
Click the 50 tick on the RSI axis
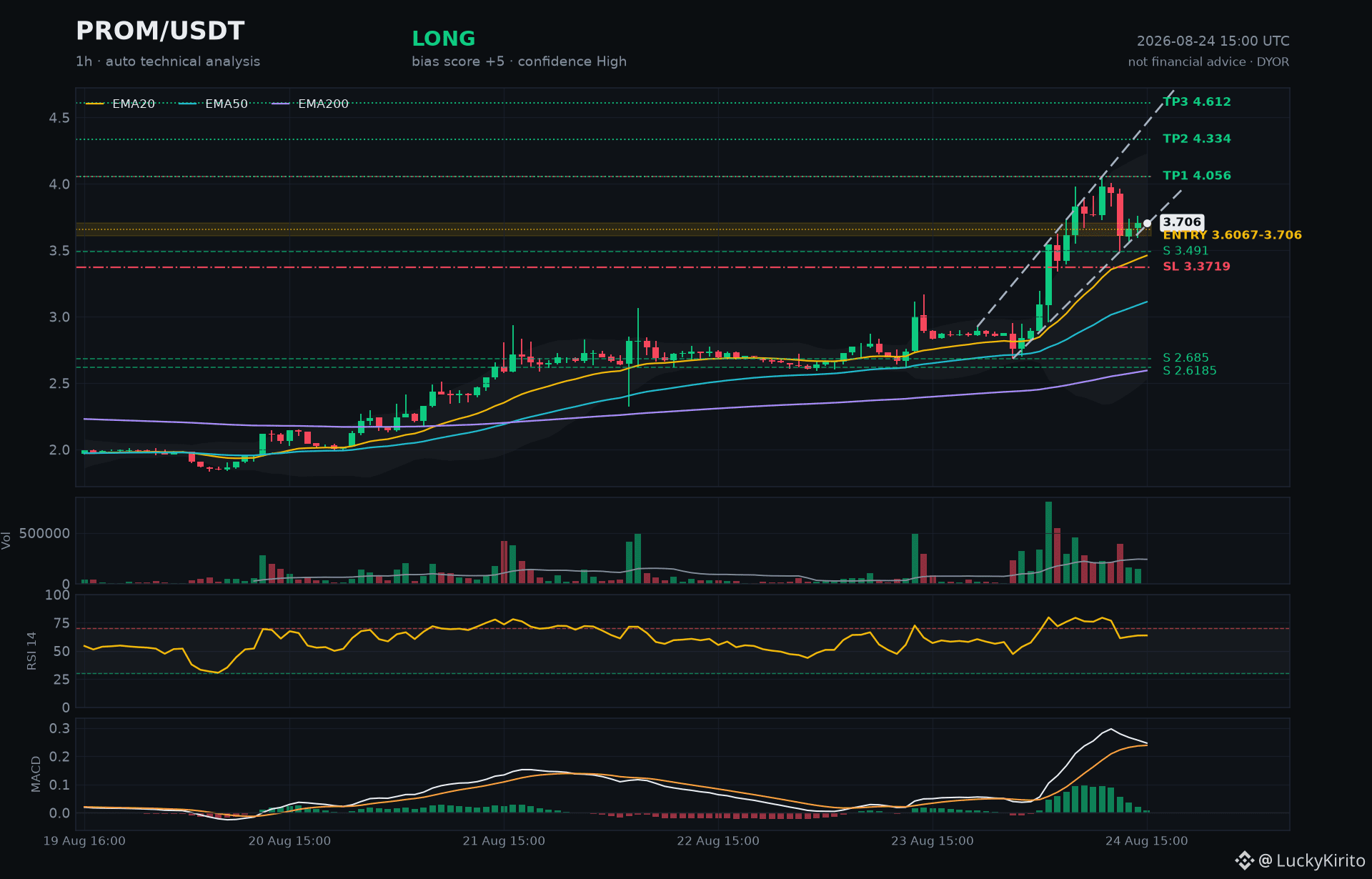tap(61, 652)
